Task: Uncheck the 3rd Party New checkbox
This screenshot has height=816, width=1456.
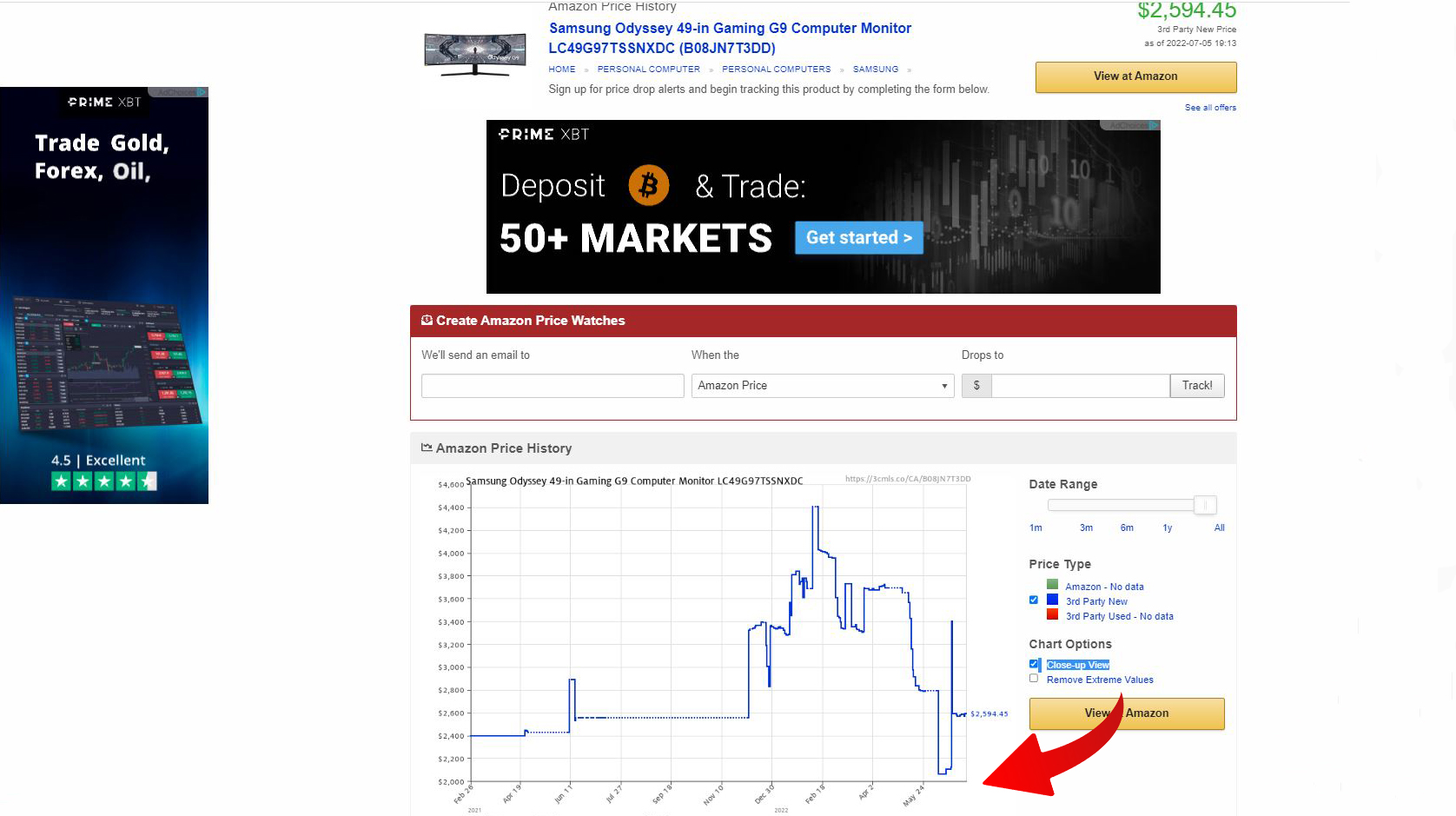Action: click(x=1034, y=600)
